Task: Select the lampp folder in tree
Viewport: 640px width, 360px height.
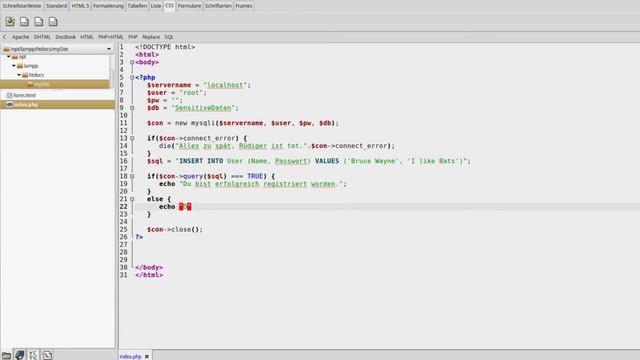Action: [x=31, y=66]
